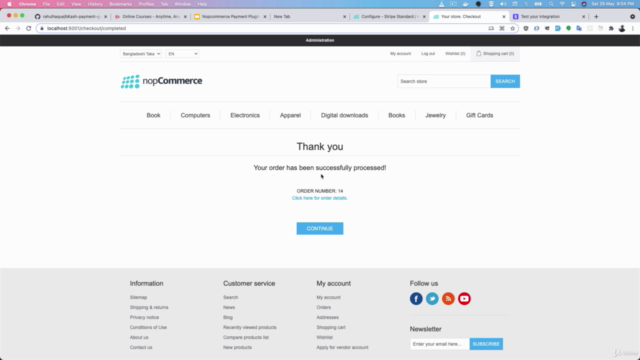640x360 pixels.
Task: Open the Apple menu
Action: point(9,4)
